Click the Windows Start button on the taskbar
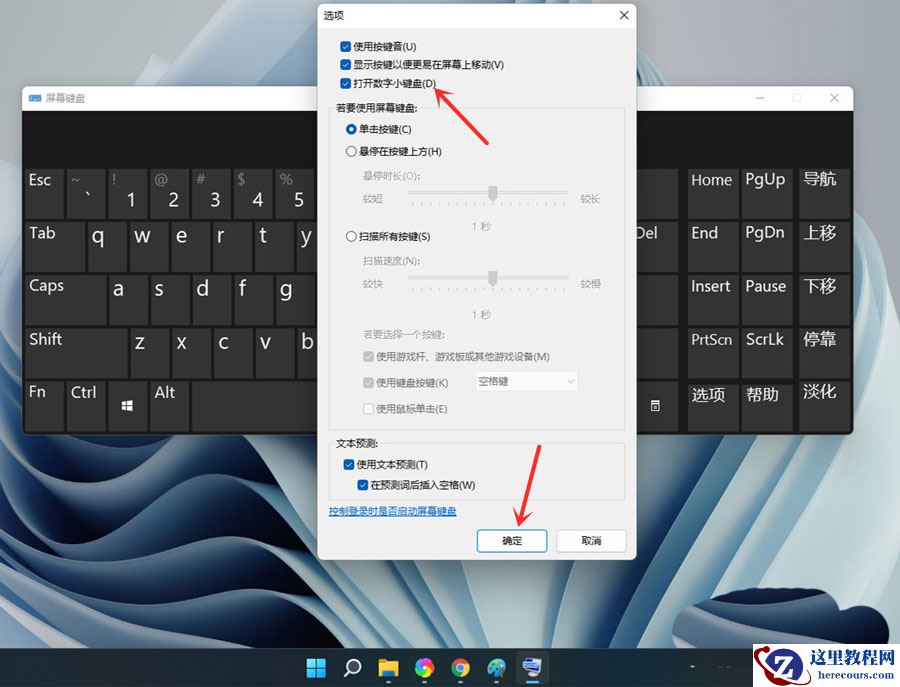 tap(315, 667)
